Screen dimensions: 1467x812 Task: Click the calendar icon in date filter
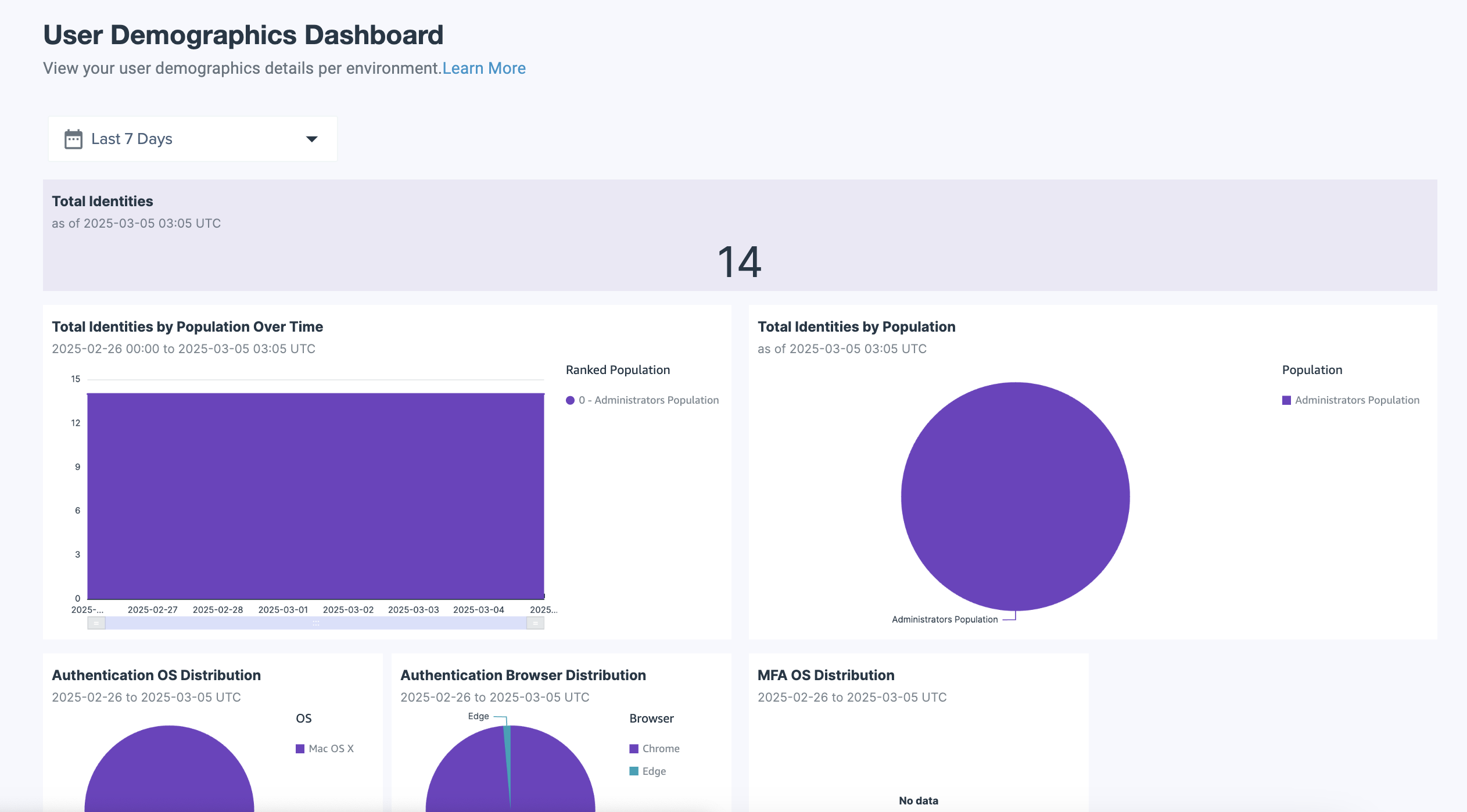coord(73,139)
